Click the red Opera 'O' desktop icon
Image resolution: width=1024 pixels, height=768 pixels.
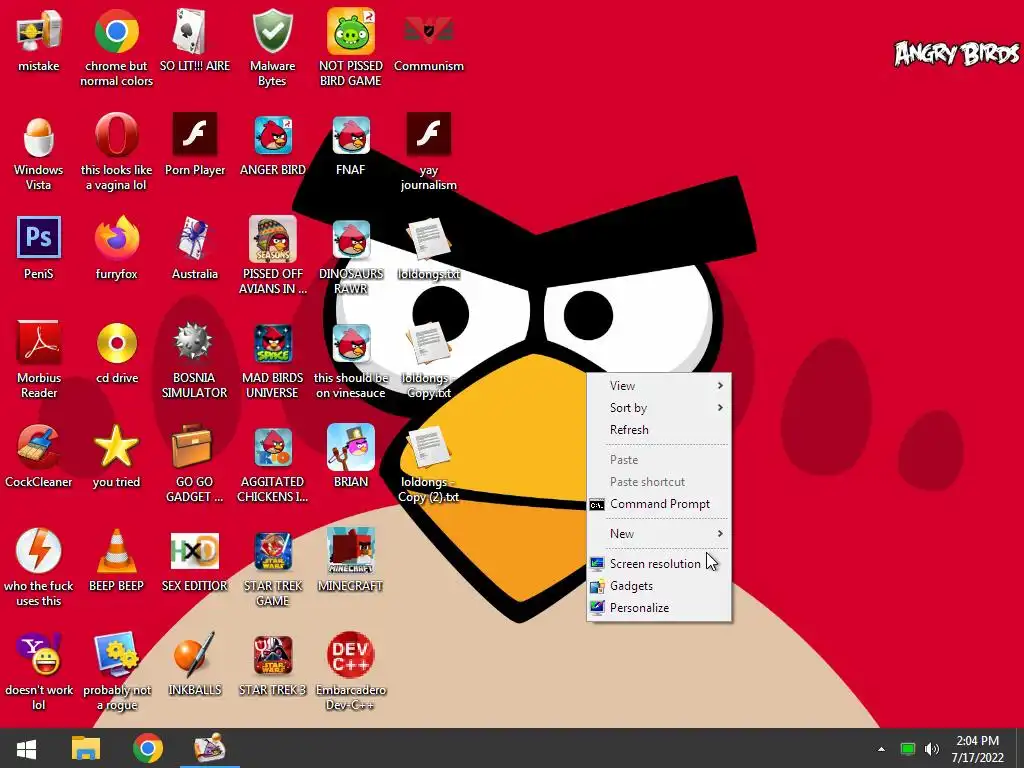pos(116,135)
